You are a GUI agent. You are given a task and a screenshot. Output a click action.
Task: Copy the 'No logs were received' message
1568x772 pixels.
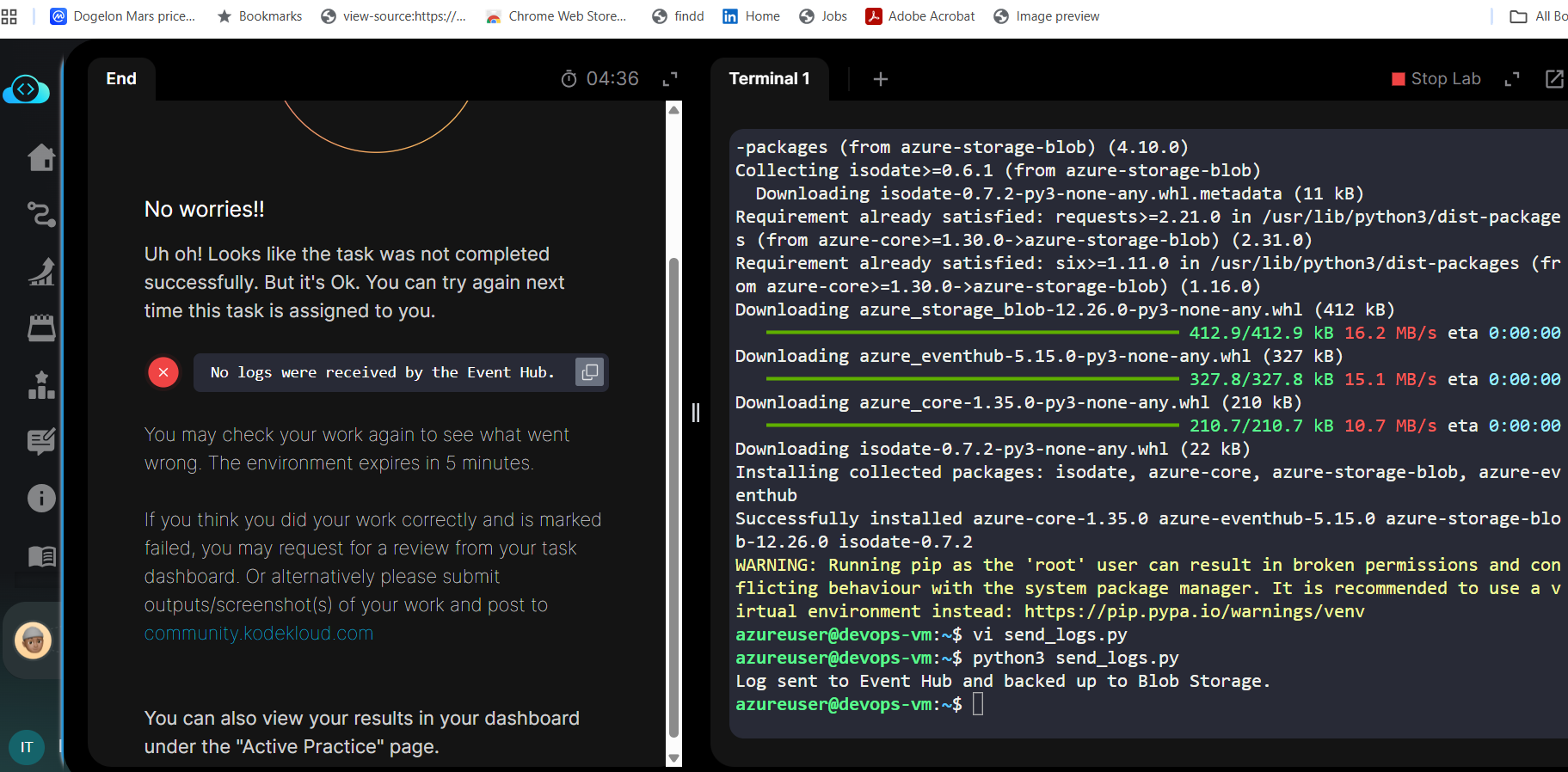[589, 372]
